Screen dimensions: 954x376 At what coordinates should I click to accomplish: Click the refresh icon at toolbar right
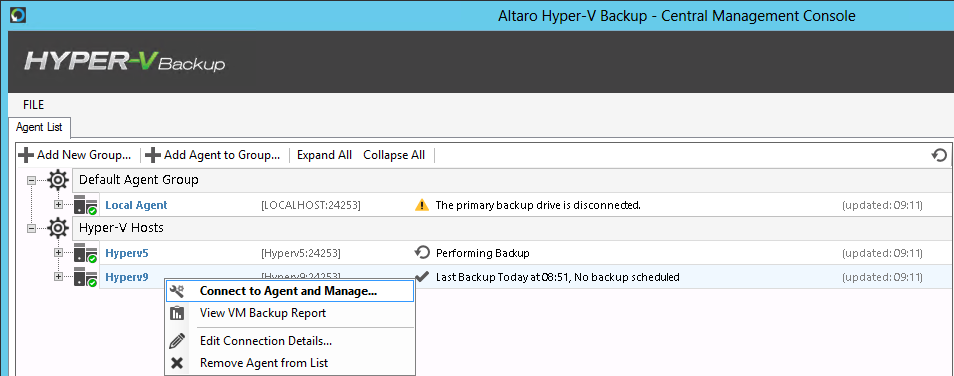(x=939, y=155)
